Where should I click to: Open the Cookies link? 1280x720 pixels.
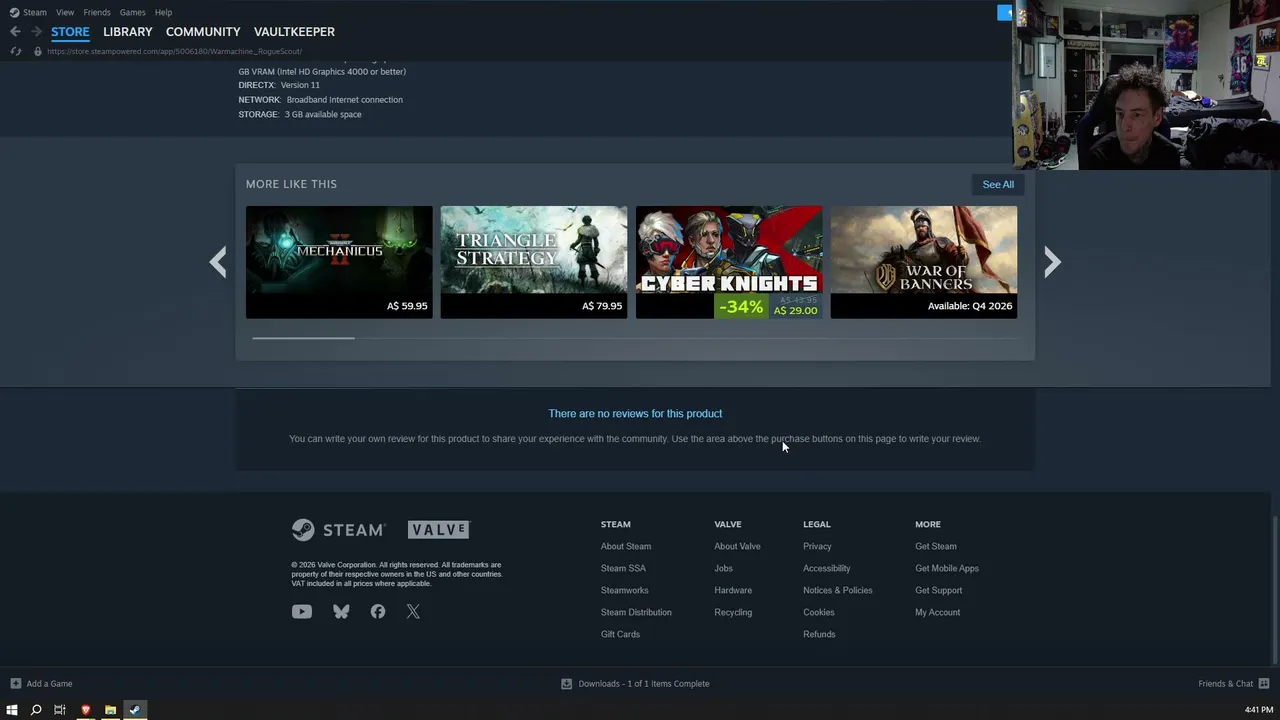pos(818,612)
